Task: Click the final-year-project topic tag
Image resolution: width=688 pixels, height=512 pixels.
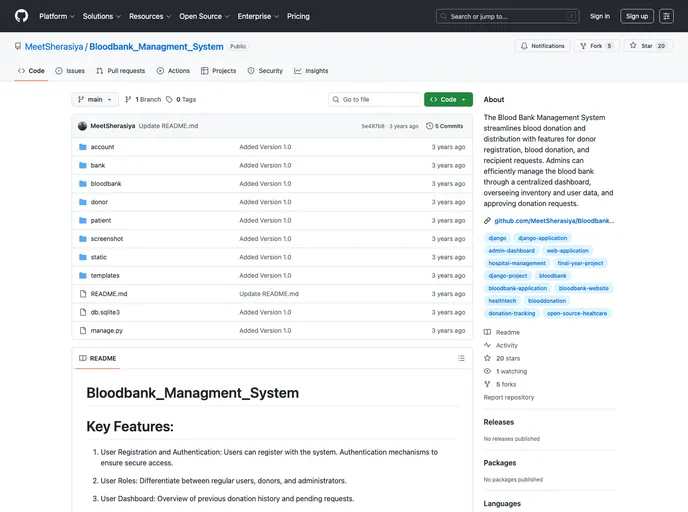Action: pos(580,263)
